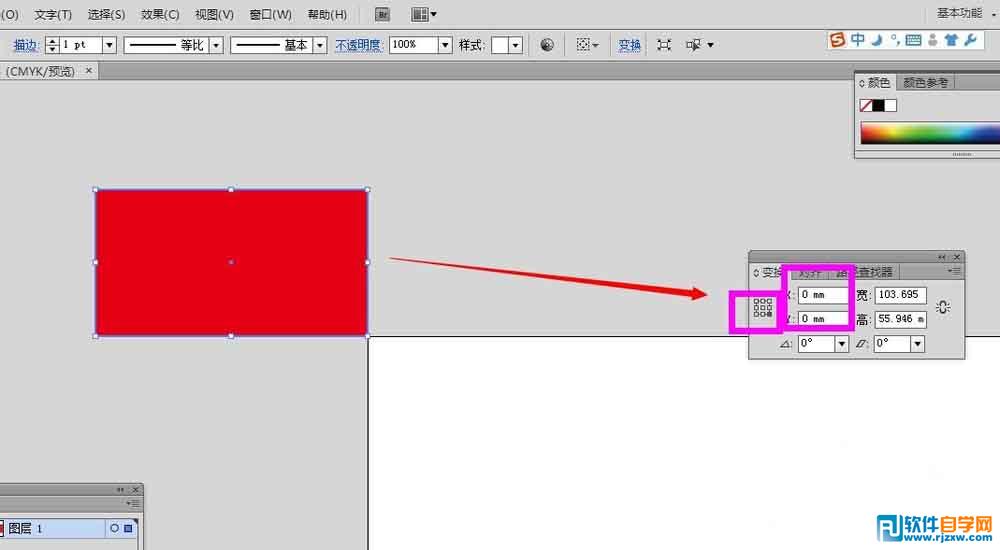This screenshot has width=1000, height=550.
Task: Click the 描边 stroke link
Action: pos(25,45)
